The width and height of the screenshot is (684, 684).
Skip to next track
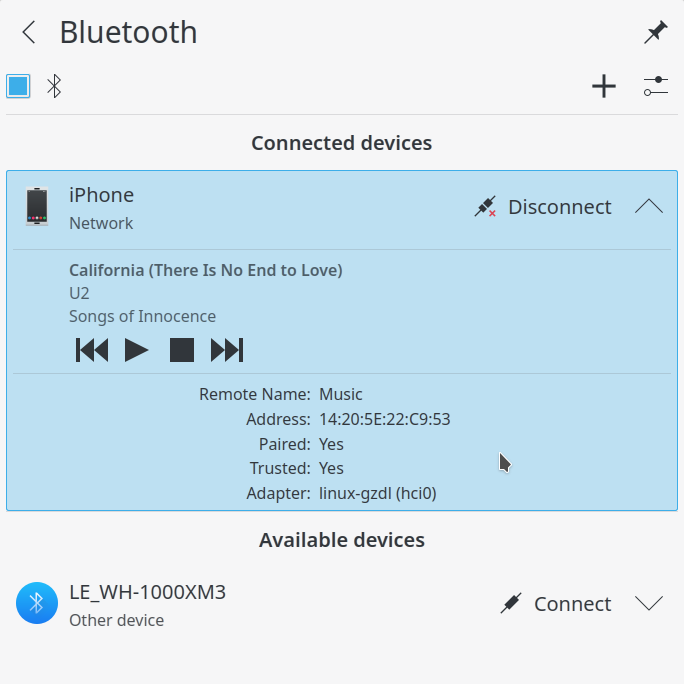tap(227, 350)
